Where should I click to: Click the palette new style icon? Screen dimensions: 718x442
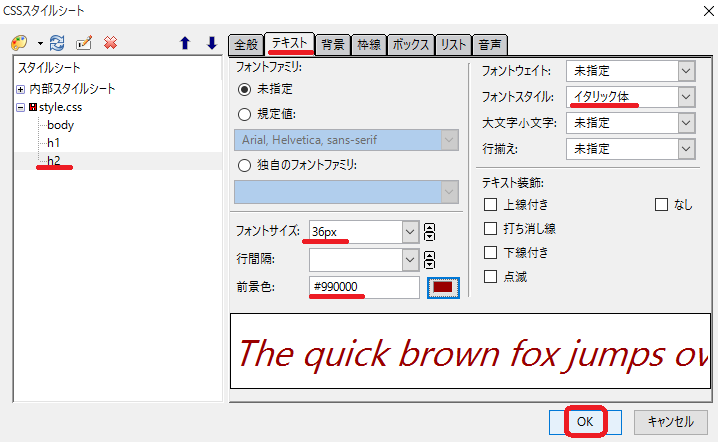20,43
